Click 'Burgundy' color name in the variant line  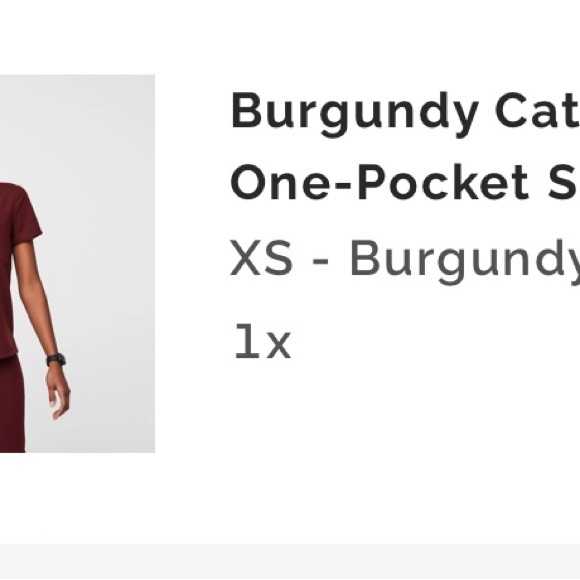tap(465, 262)
